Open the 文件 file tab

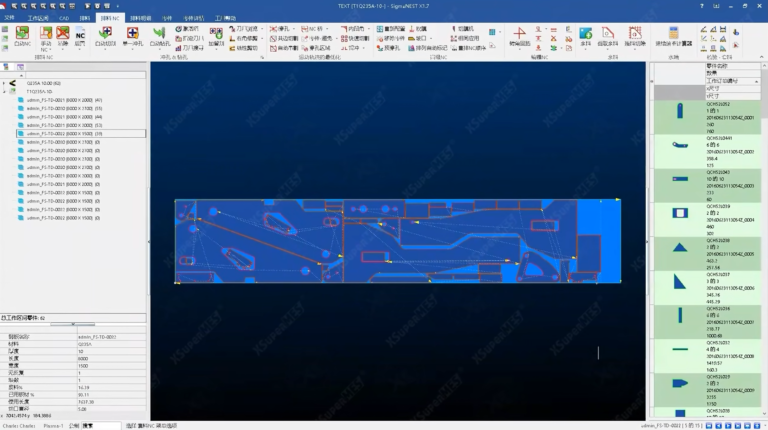[9, 18]
